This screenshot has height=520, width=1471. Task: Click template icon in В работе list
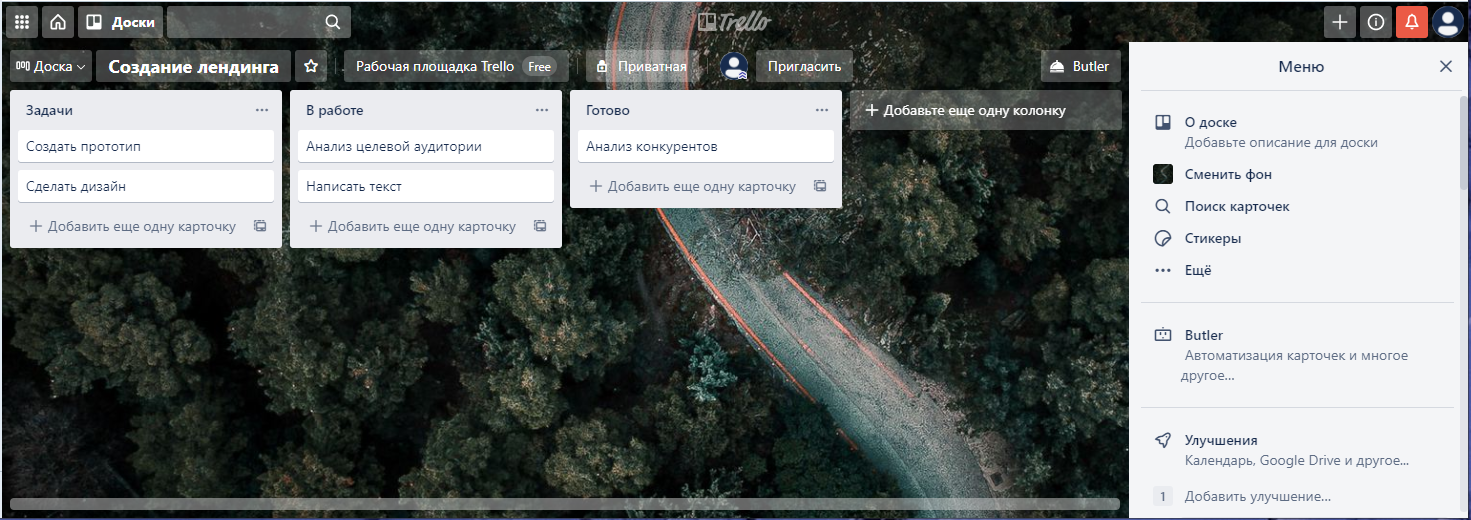tap(540, 226)
